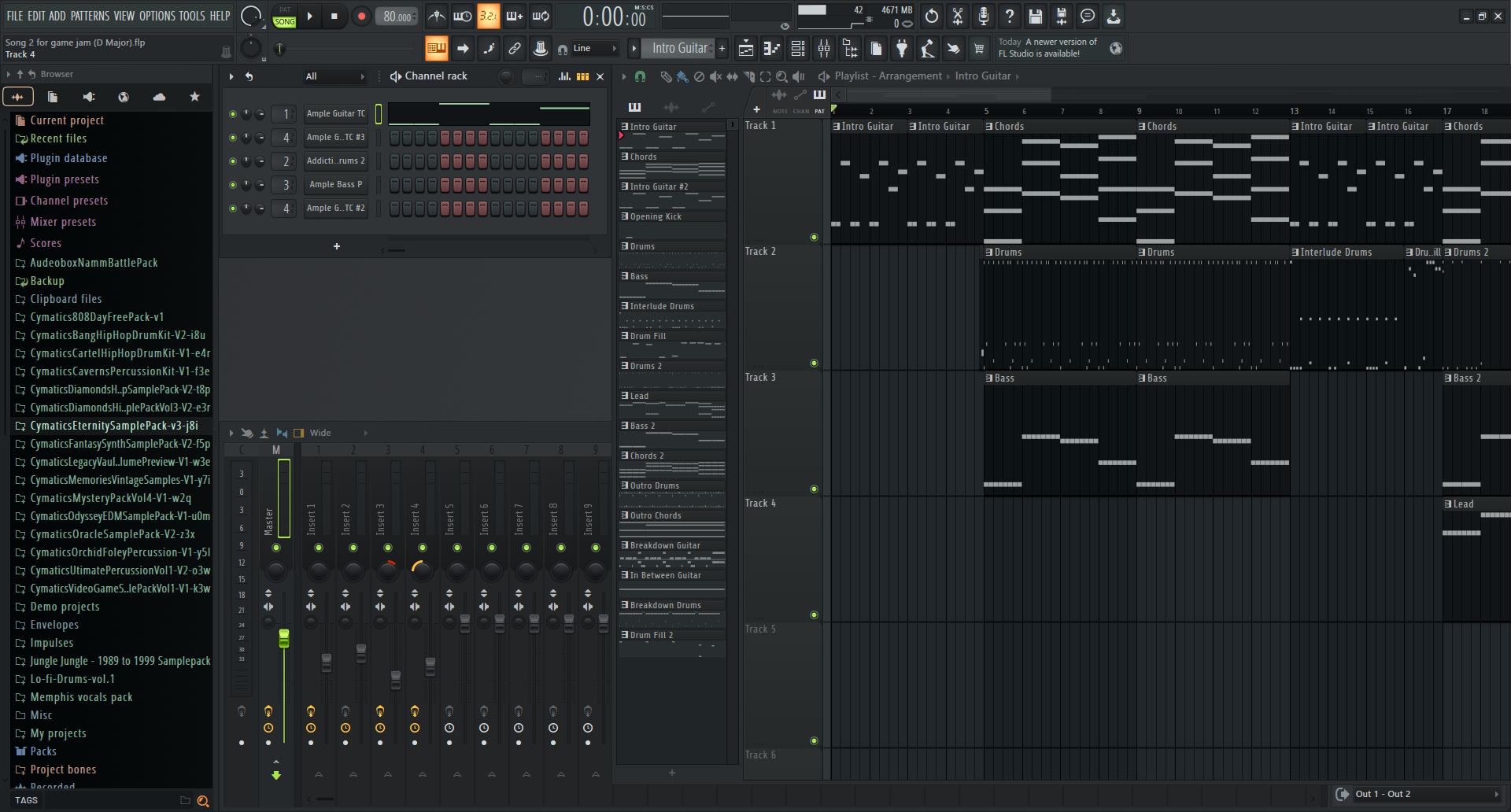Open the mixer from the toolbar
Screen dimensions: 1511x812
click(x=824, y=49)
